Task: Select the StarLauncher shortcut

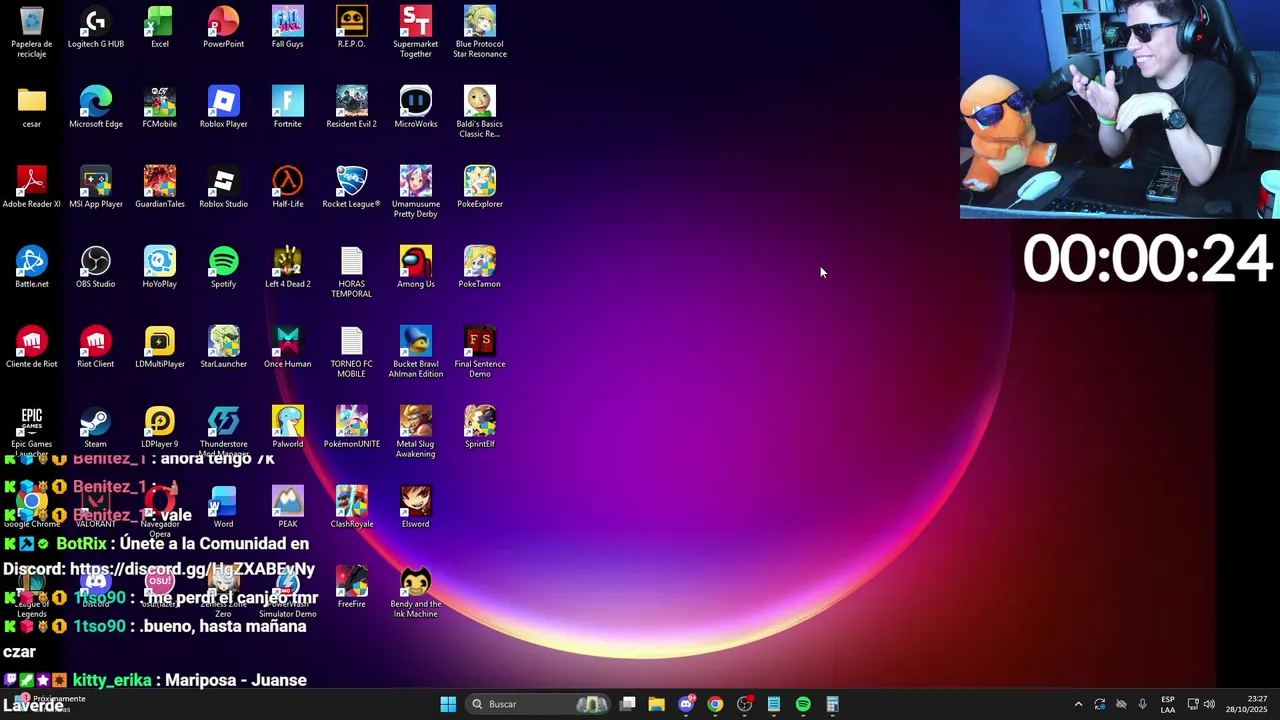Action: pos(224,348)
